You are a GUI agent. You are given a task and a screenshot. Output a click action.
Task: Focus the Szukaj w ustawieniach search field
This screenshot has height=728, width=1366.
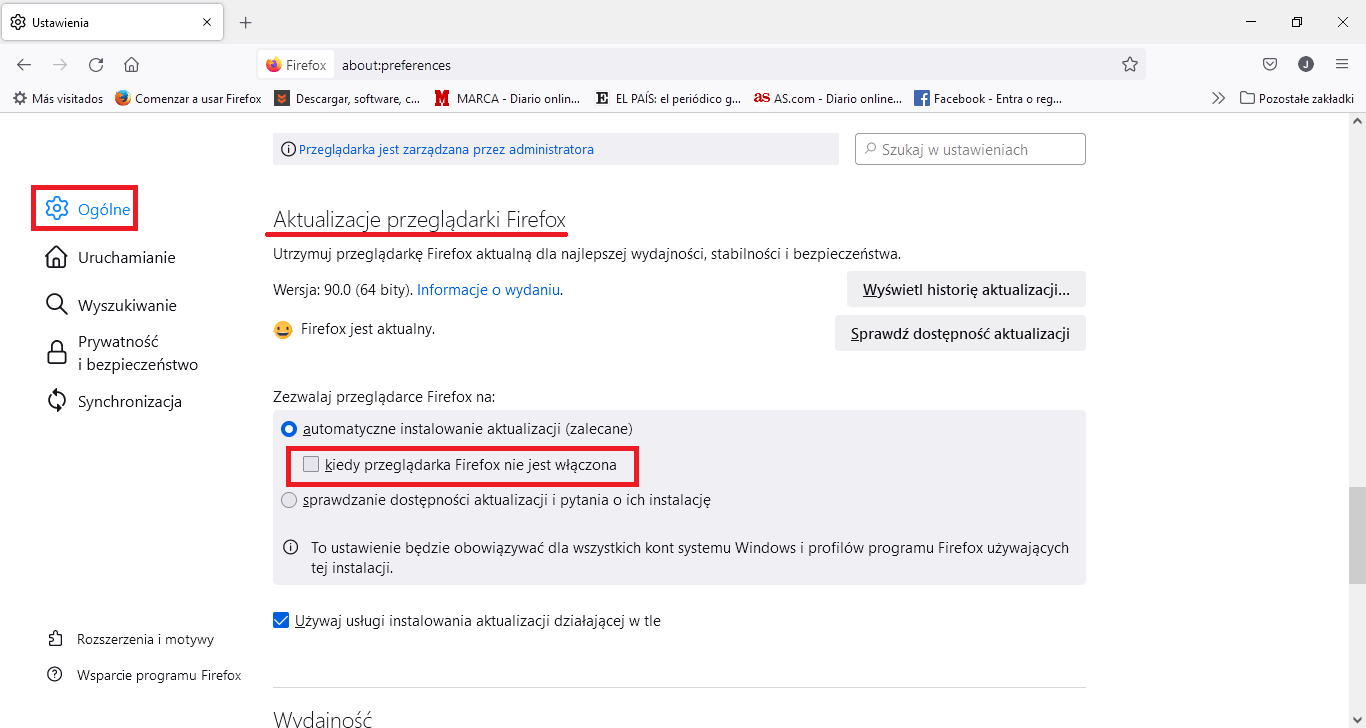pyautogui.click(x=970, y=149)
